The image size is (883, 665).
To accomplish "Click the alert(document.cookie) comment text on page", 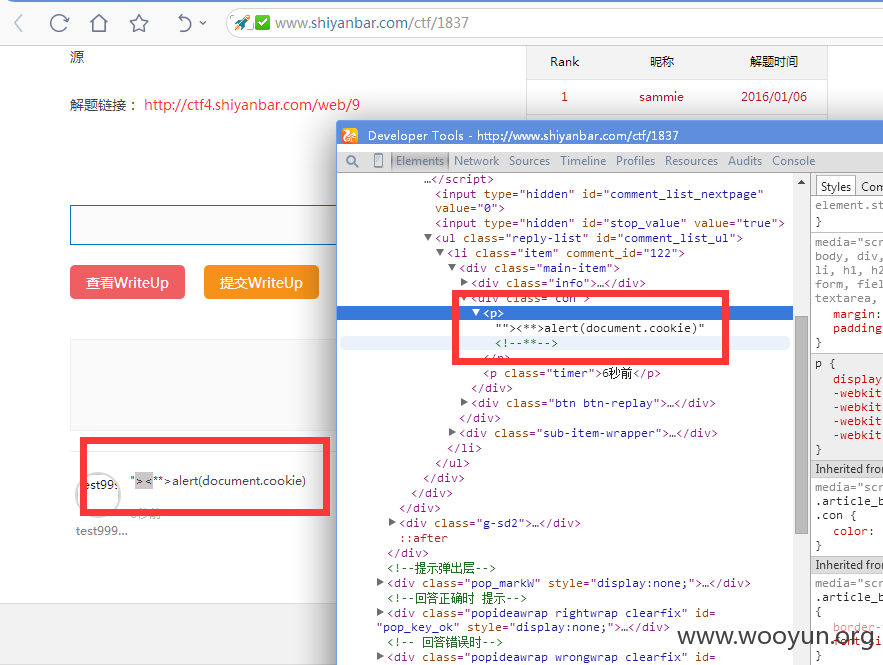I will click(218, 481).
